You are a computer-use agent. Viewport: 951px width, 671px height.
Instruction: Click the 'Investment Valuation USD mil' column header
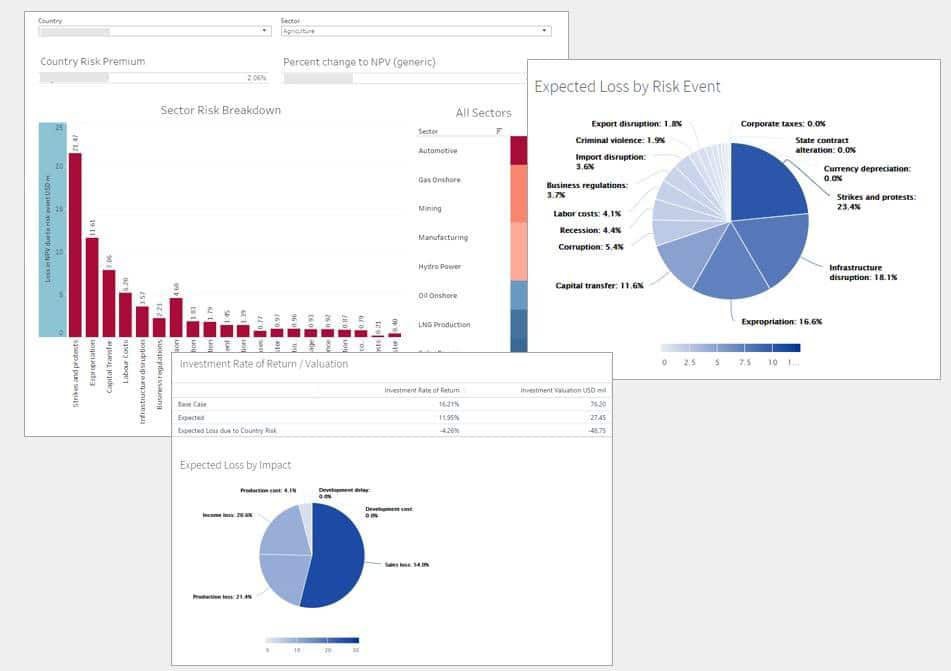point(563,390)
